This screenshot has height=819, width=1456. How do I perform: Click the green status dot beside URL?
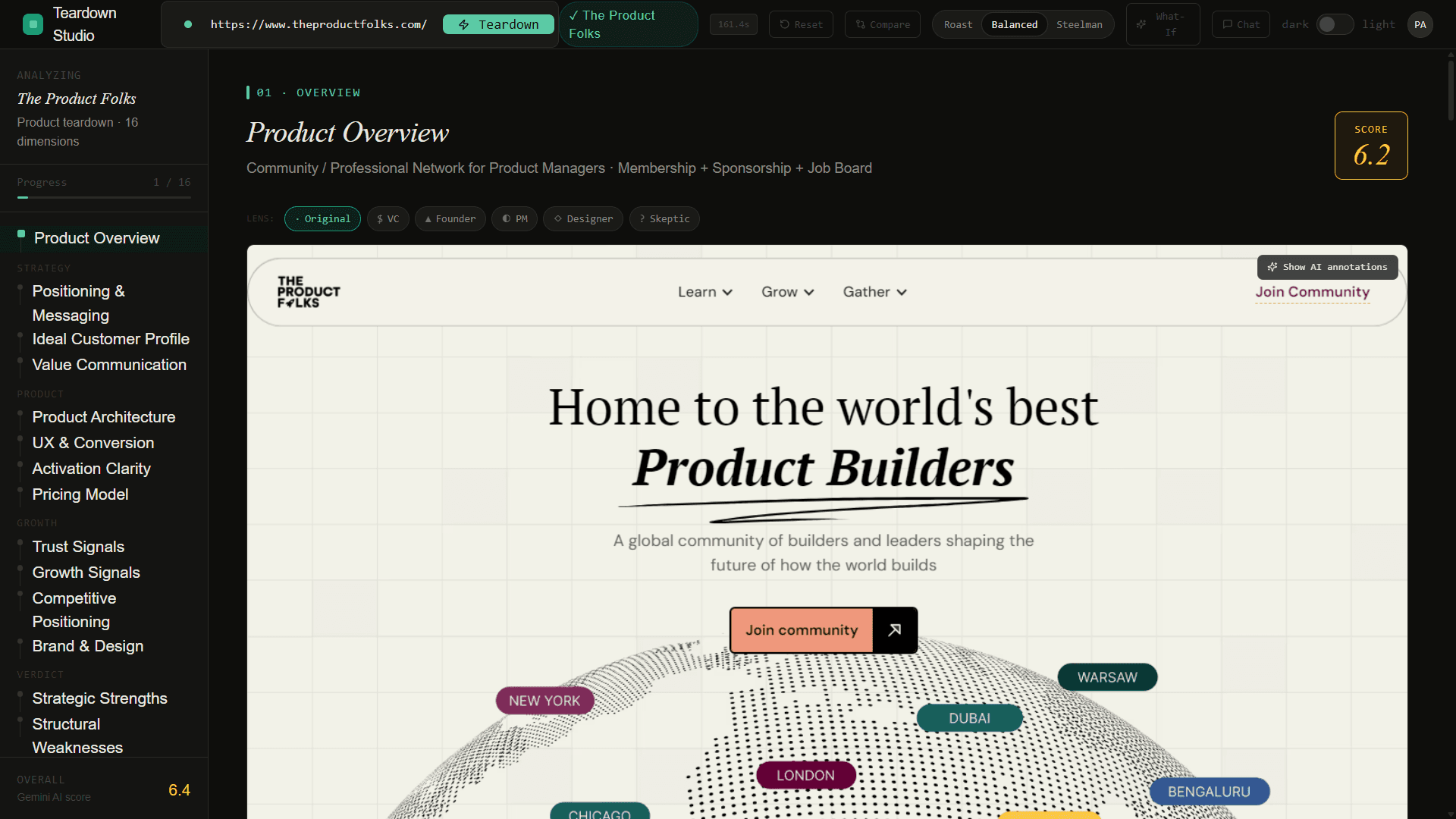pos(188,24)
